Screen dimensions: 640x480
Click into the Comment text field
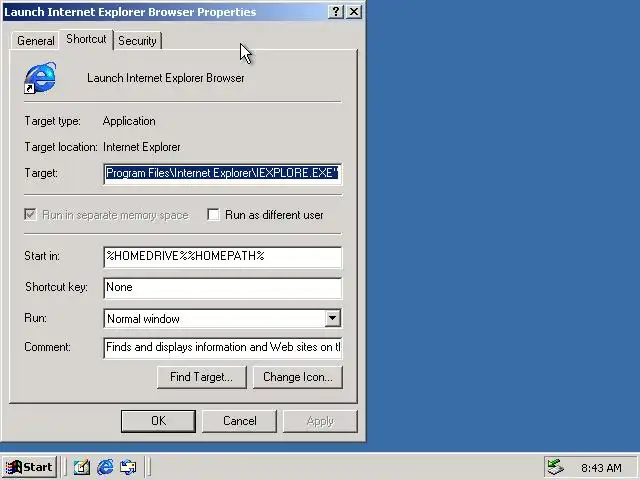223,347
